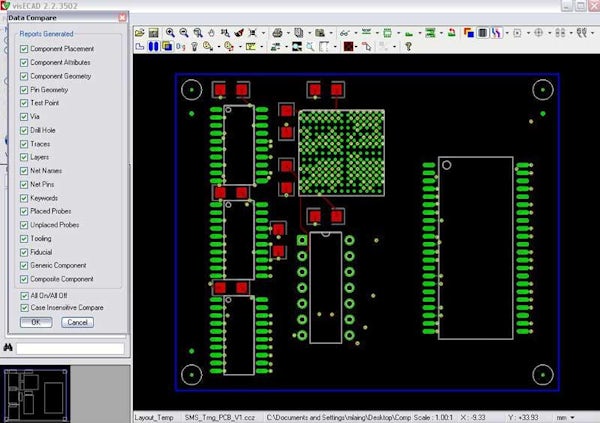Click the question mark help icon
The image size is (600, 423).
click(x=410, y=46)
